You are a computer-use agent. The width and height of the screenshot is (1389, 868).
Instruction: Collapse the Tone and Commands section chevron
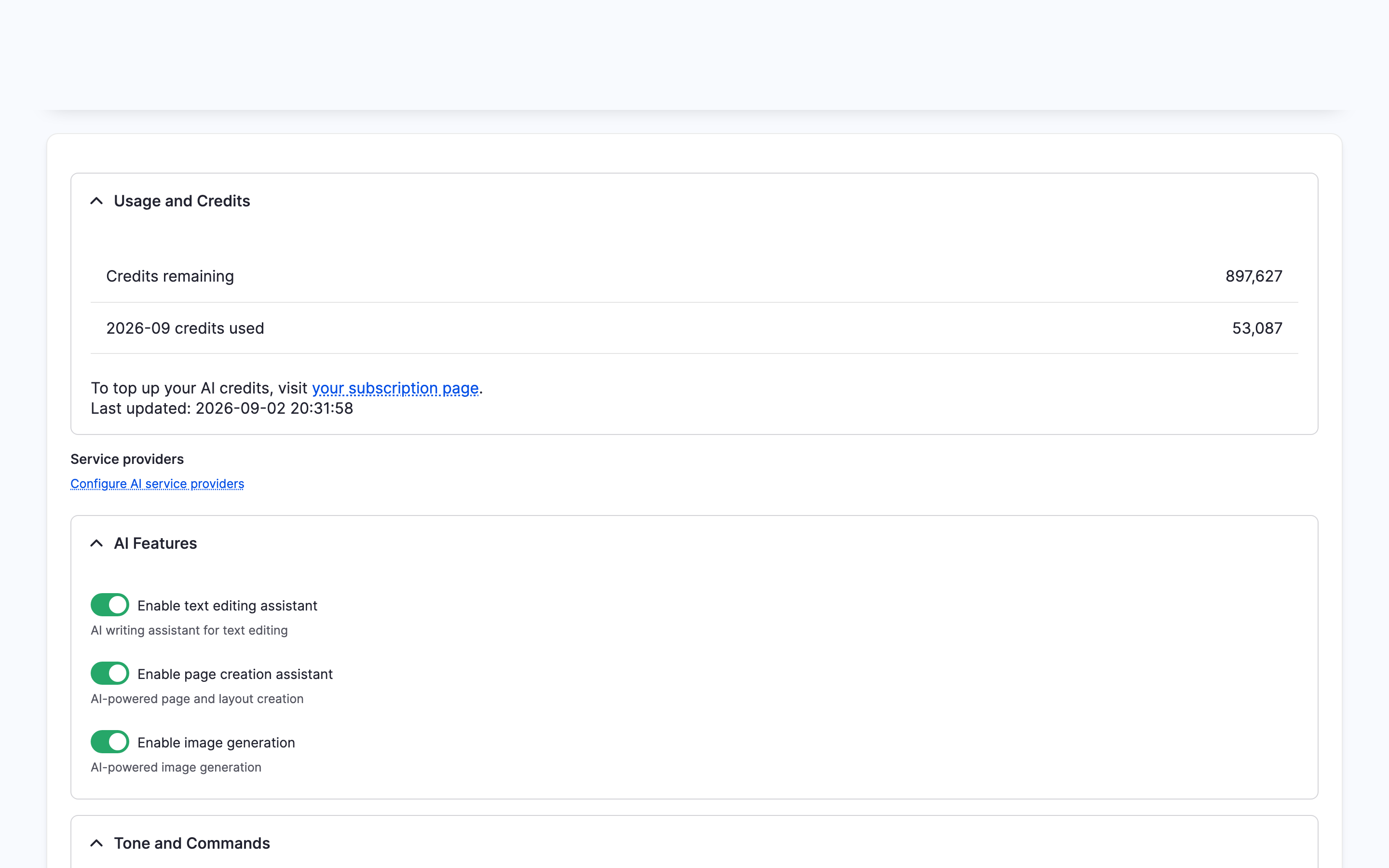point(96,843)
